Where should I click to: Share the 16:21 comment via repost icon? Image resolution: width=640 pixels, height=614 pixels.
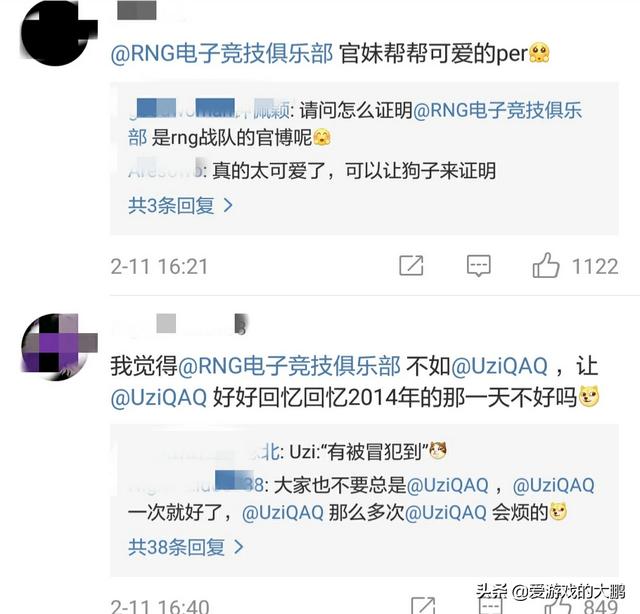[411, 266]
